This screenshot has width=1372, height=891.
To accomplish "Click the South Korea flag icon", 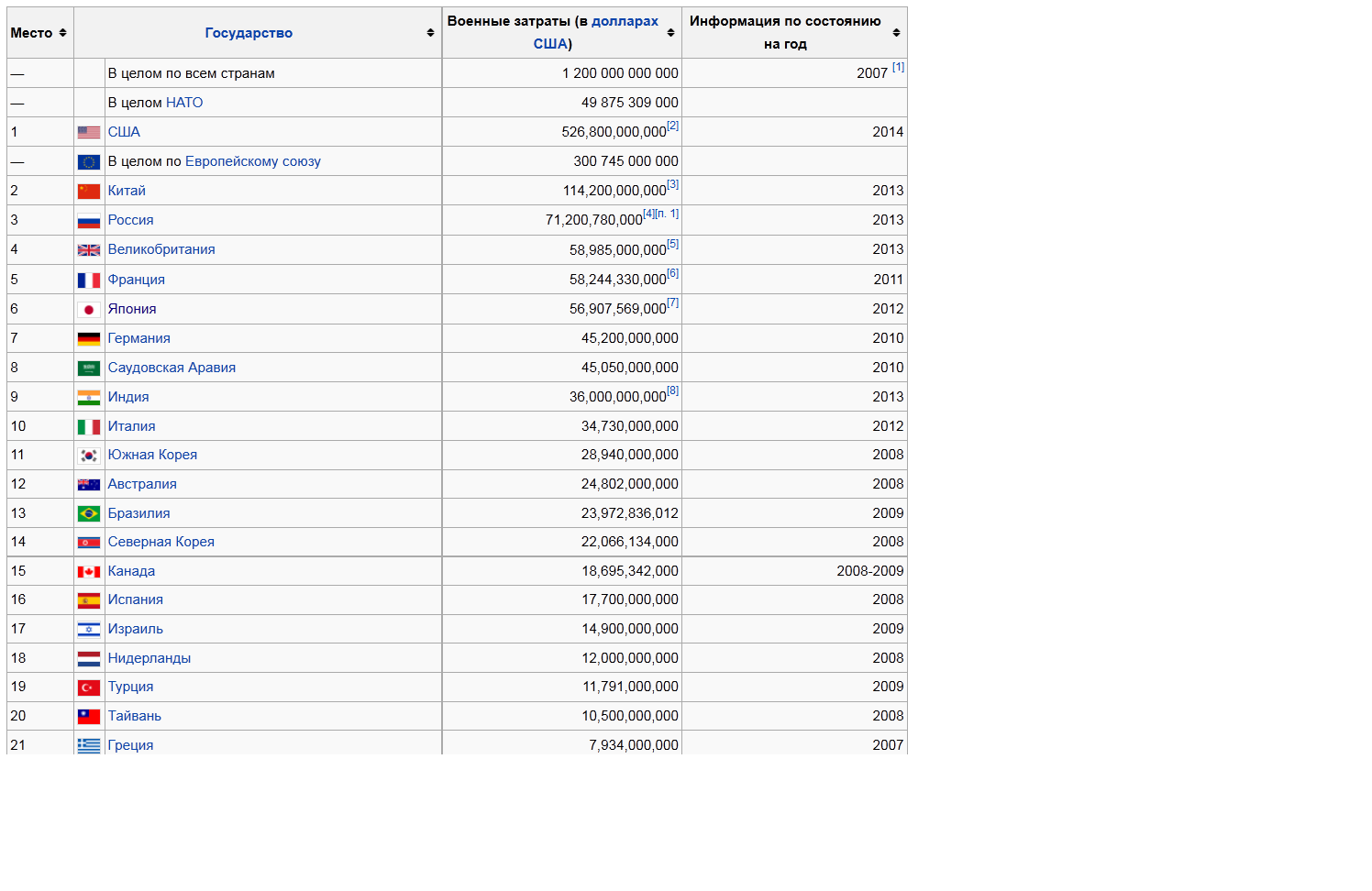I will pyautogui.click(x=89, y=456).
